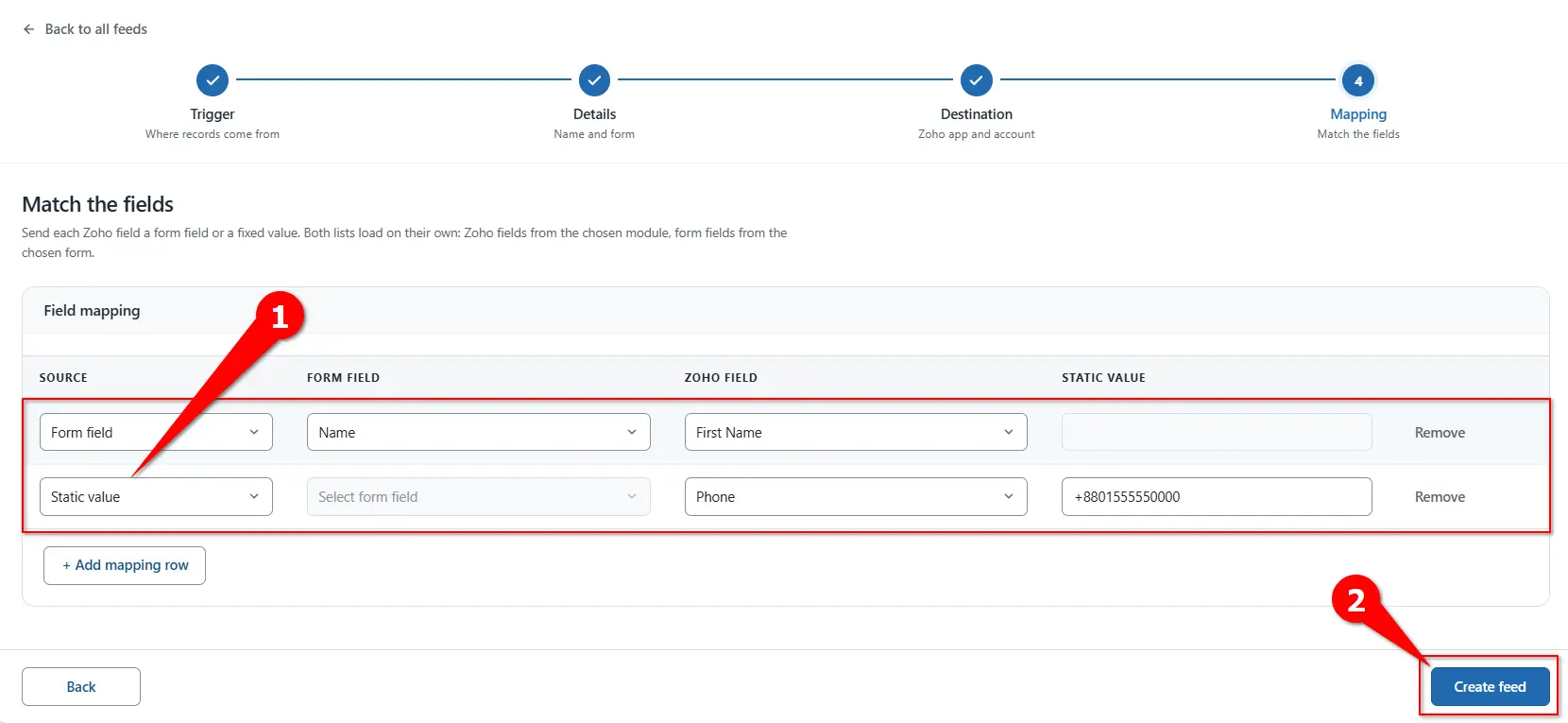Select the Trigger step checkmark circle

pos(213,80)
